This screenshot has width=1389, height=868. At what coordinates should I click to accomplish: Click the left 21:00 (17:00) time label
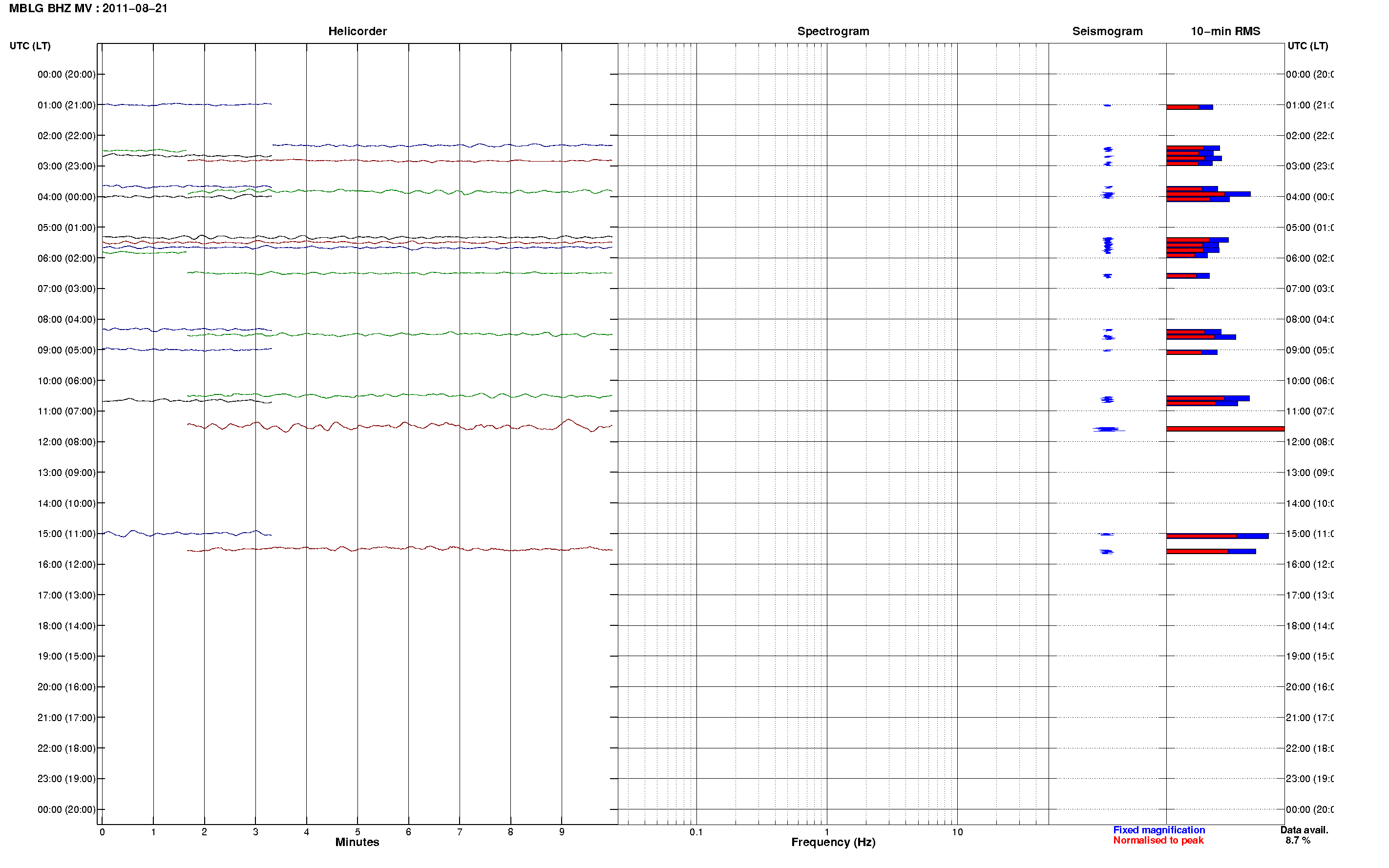66,718
